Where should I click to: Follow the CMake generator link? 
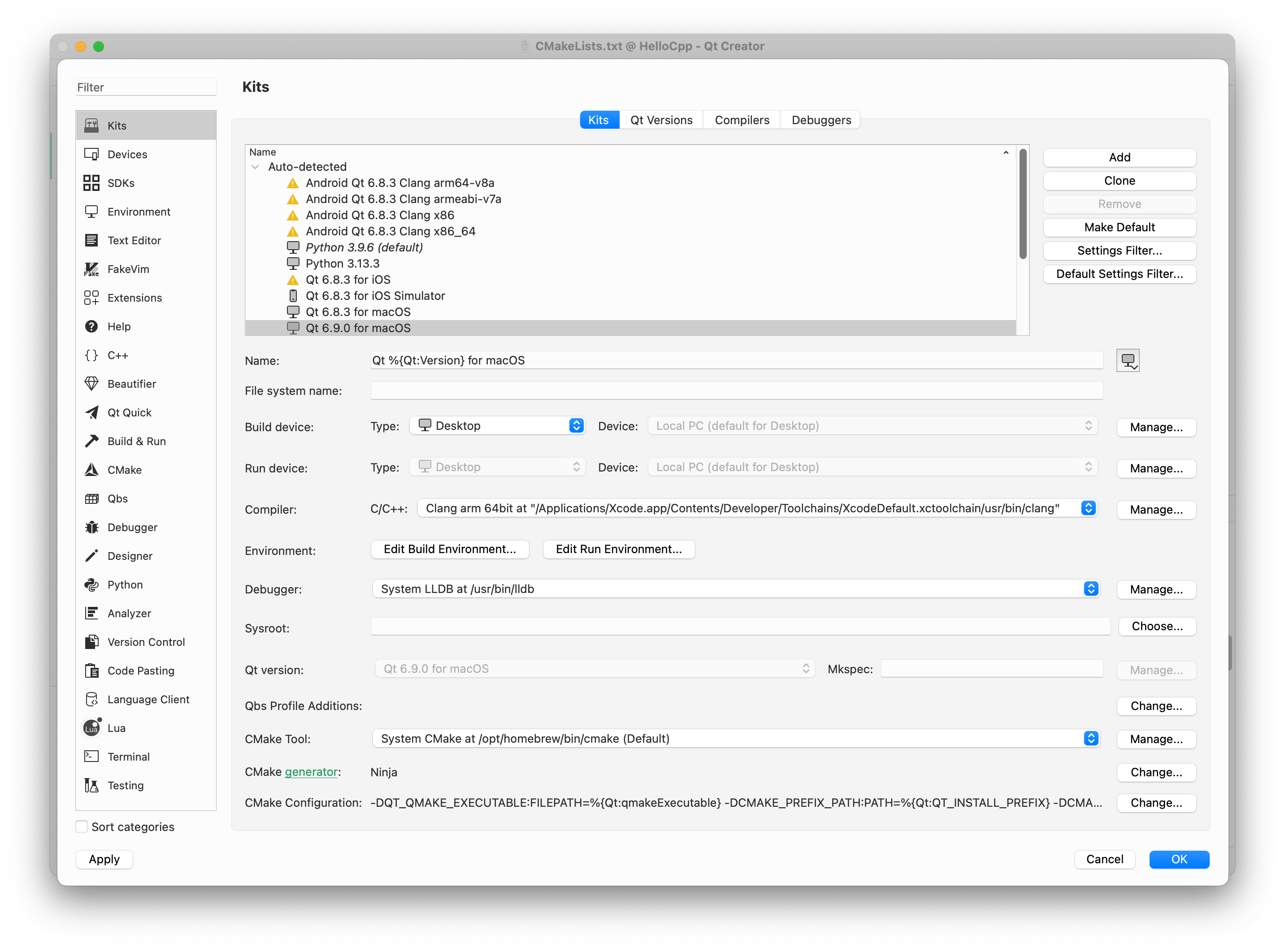pos(311,772)
